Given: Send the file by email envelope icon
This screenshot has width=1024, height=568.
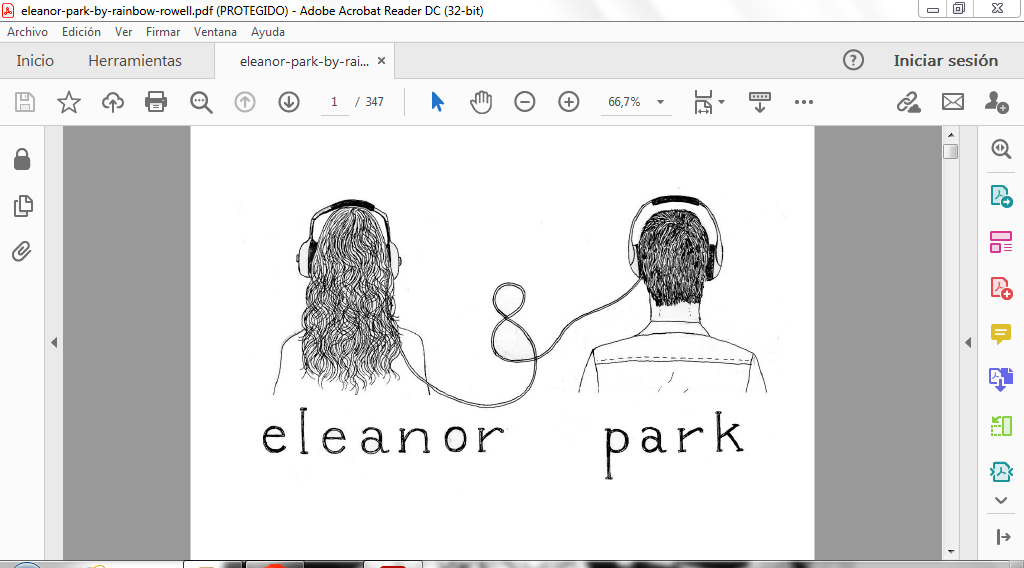Looking at the screenshot, I should tap(953, 102).
